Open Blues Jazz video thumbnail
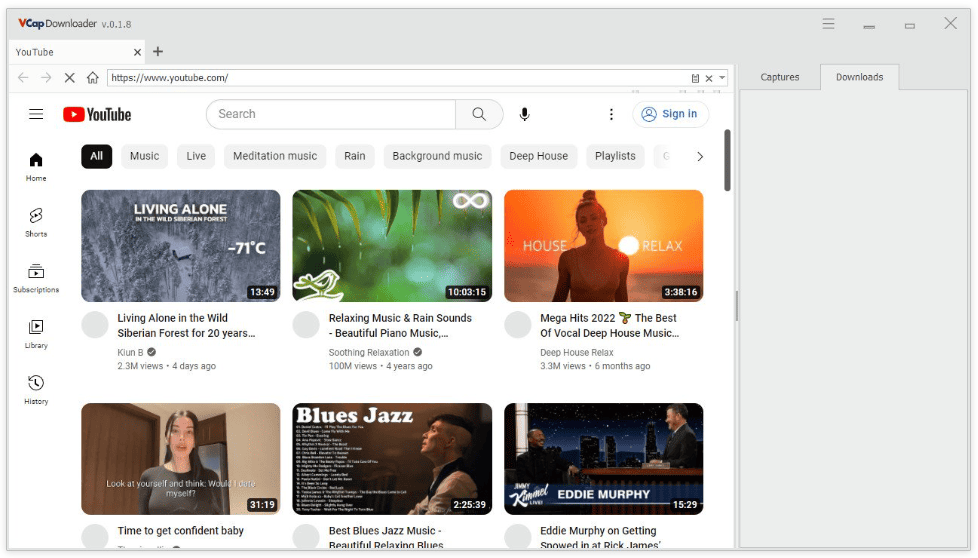Screen dimensions: 978x558 pyautogui.click(x=392, y=459)
